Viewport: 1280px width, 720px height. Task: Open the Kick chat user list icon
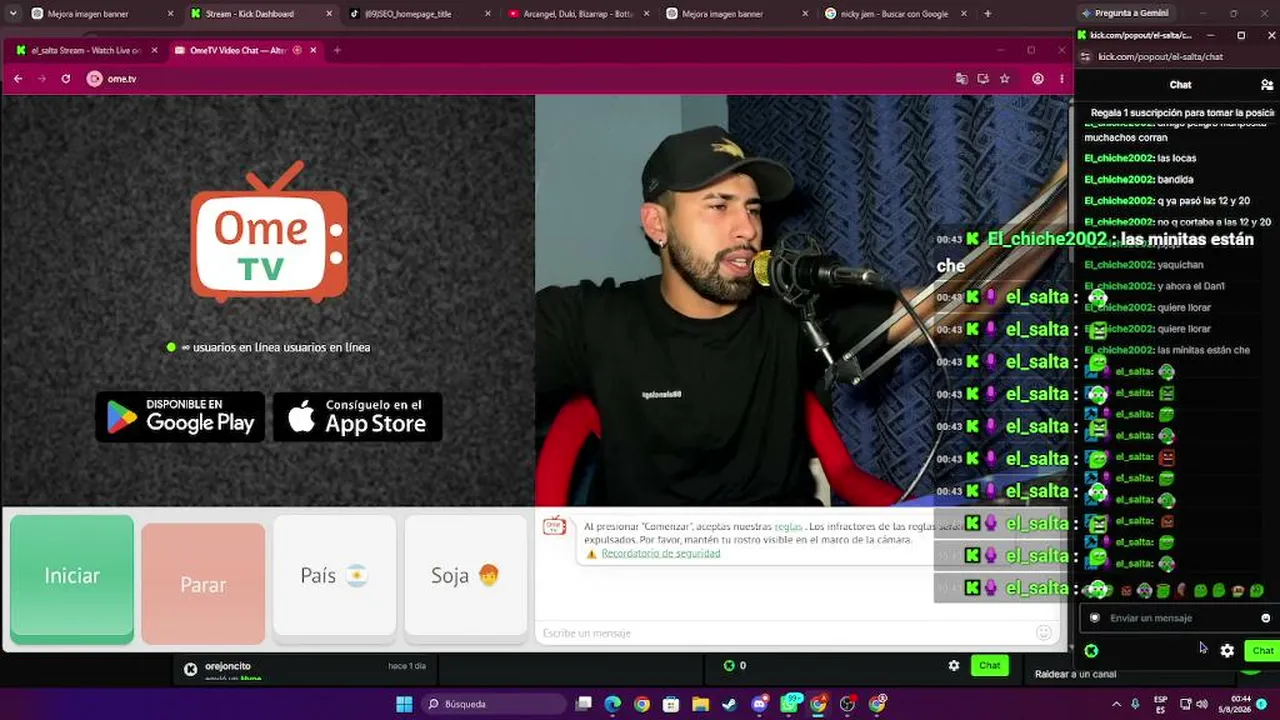tap(1267, 85)
